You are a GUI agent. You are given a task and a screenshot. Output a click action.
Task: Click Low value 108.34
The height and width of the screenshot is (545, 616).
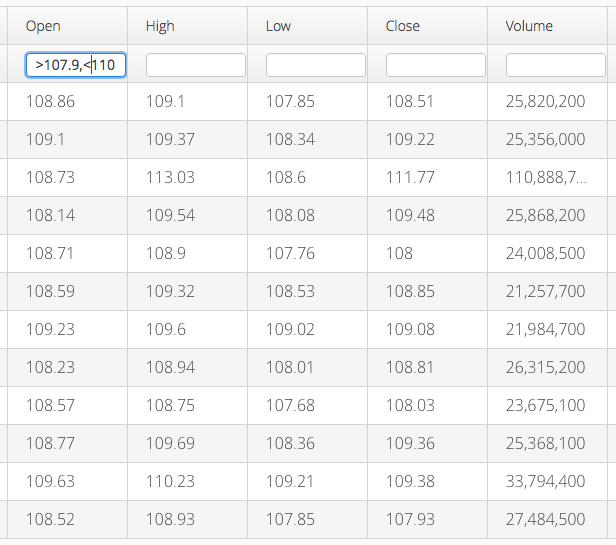tap(290, 139)
